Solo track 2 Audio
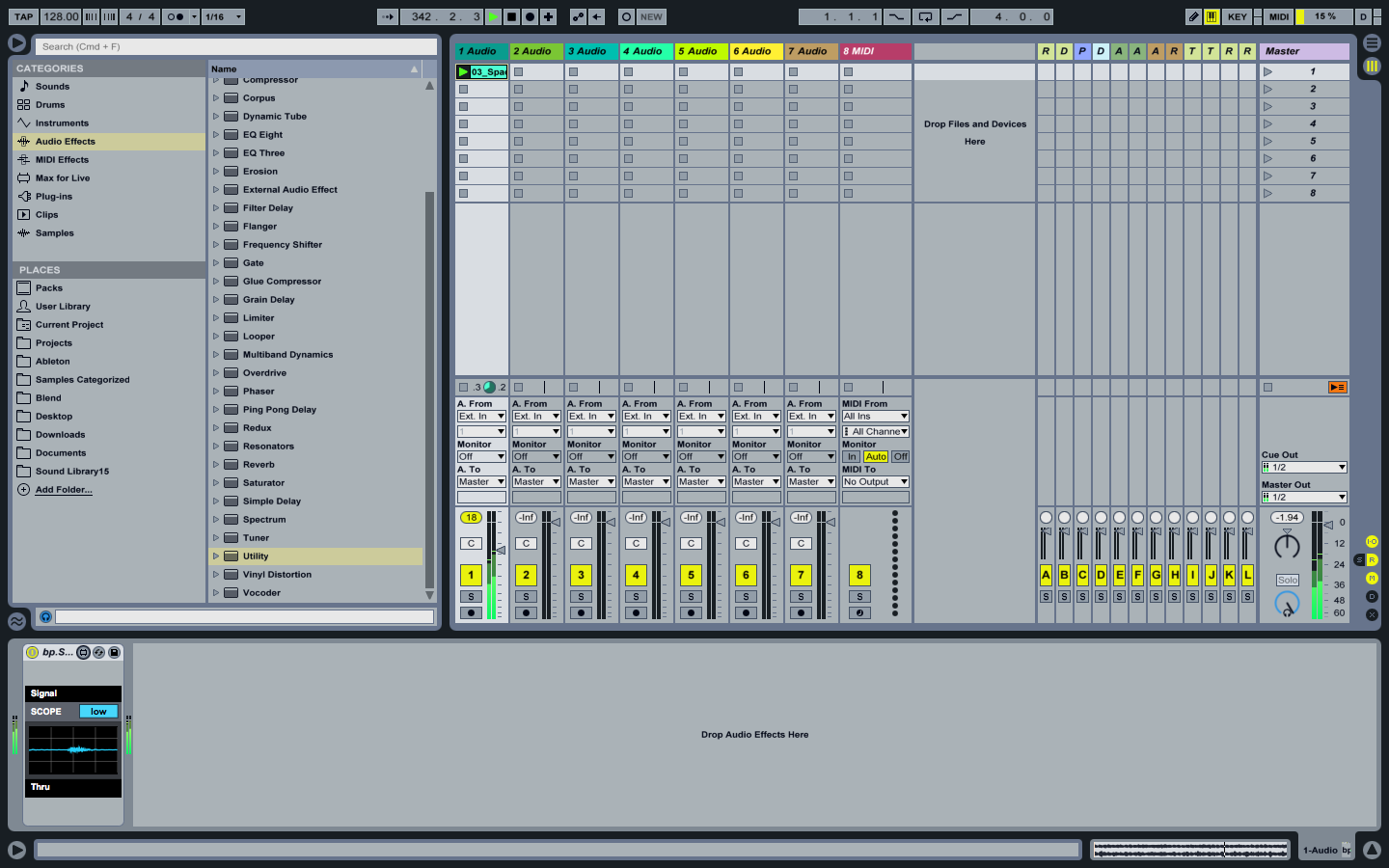 pyautogui.click(x=526, y=597)
